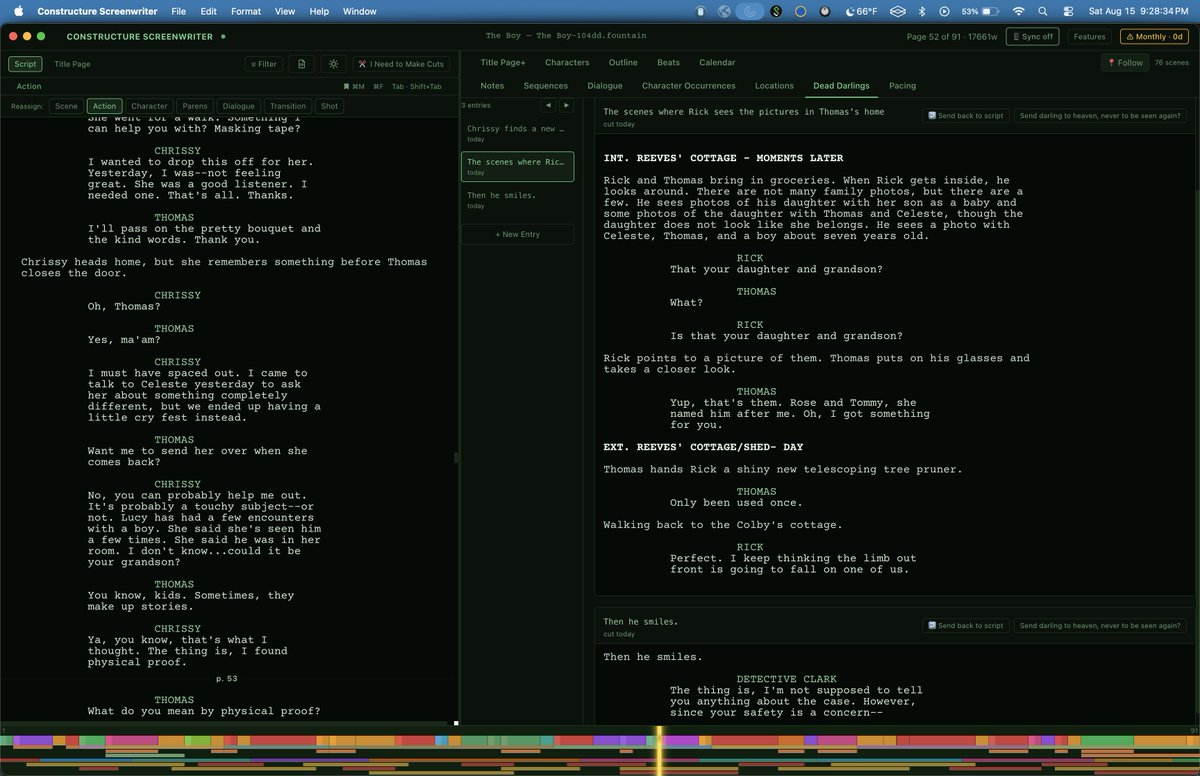Screen dimensions: 1200x776
Task: Open the Filter dropdown
Action: click(263, 63)
